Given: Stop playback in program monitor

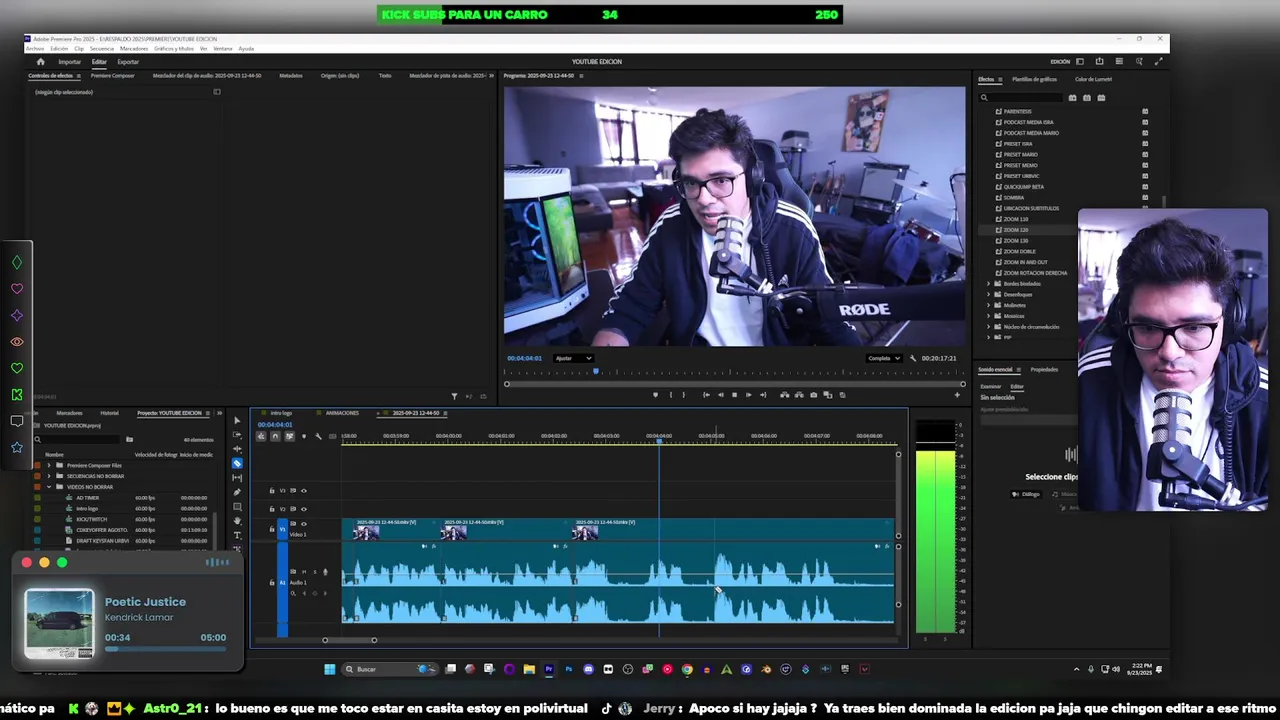Looking at the screenshot, I should coord(734,395).
